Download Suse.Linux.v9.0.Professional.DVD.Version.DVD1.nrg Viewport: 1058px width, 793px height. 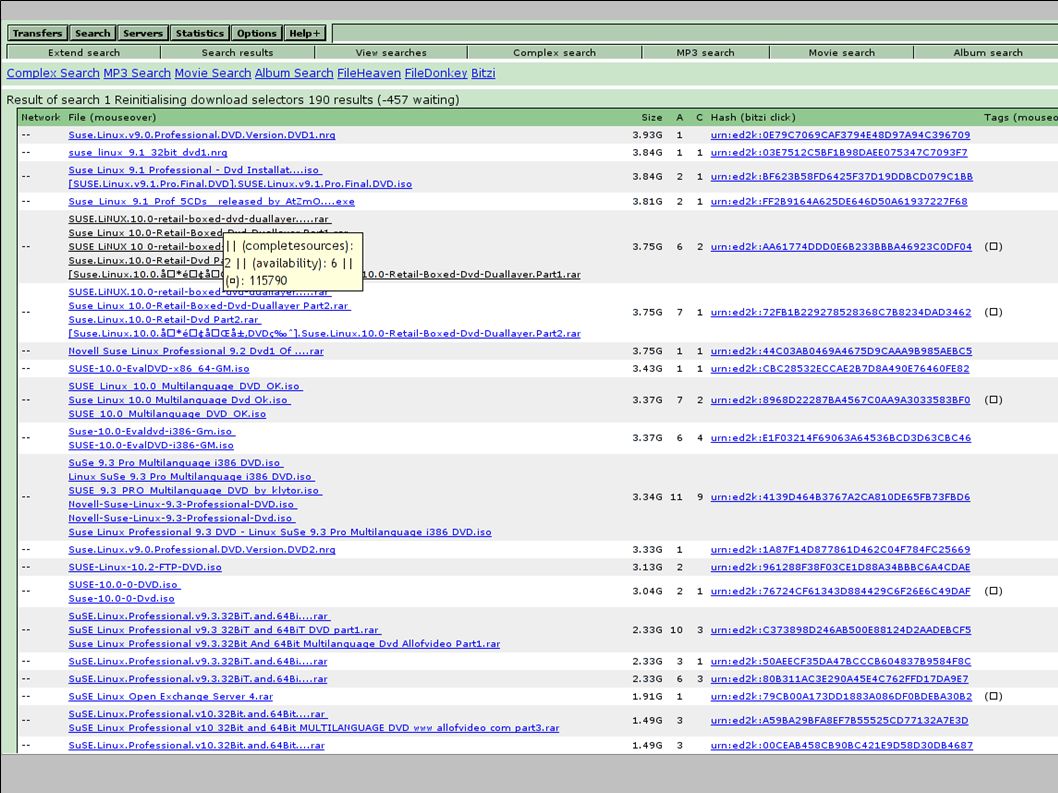[202, 135]
